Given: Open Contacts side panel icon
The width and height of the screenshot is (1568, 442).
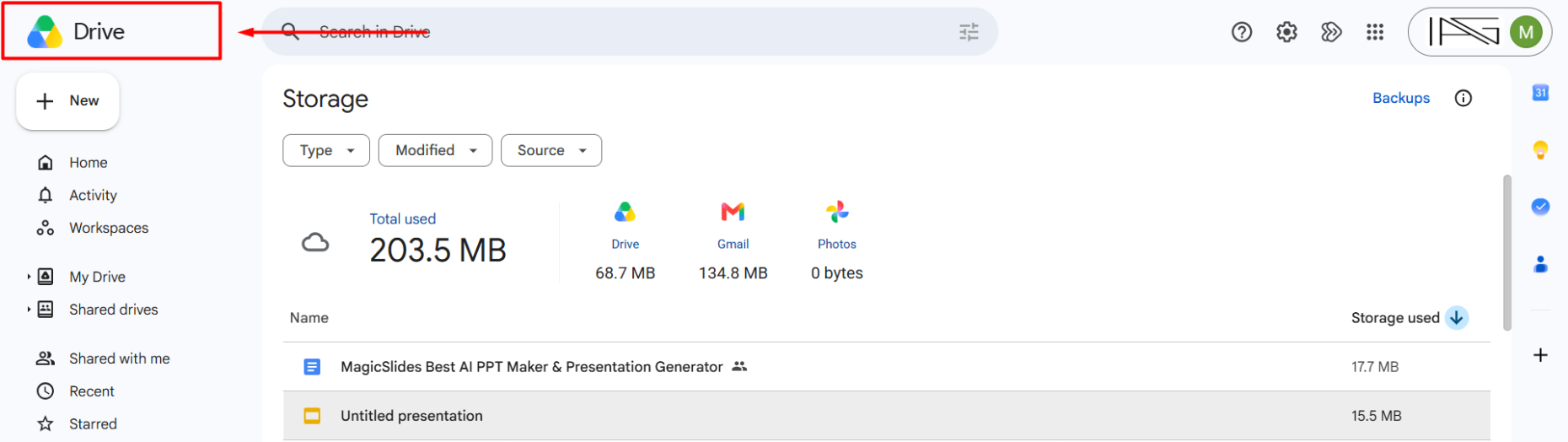Looking at the screenshot, I should point(1540,265).
